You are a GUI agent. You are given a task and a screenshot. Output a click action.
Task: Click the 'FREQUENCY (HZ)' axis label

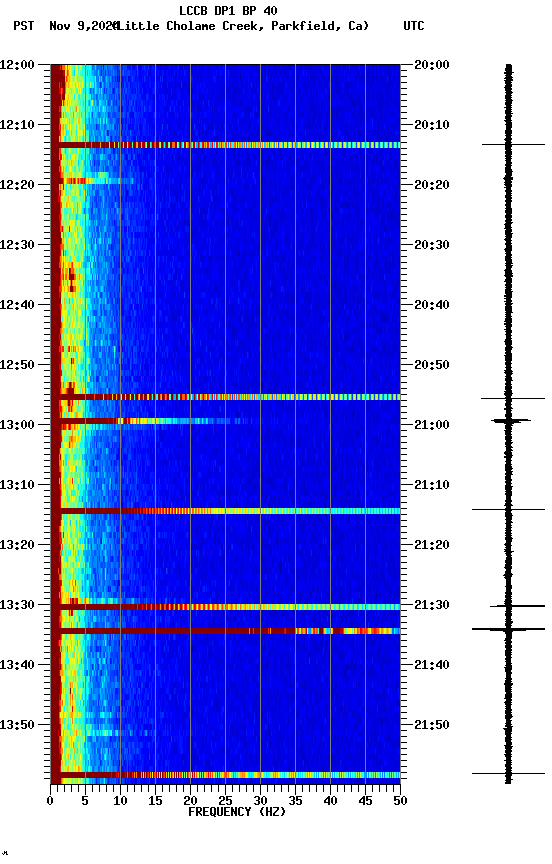(x=237, y=812)
